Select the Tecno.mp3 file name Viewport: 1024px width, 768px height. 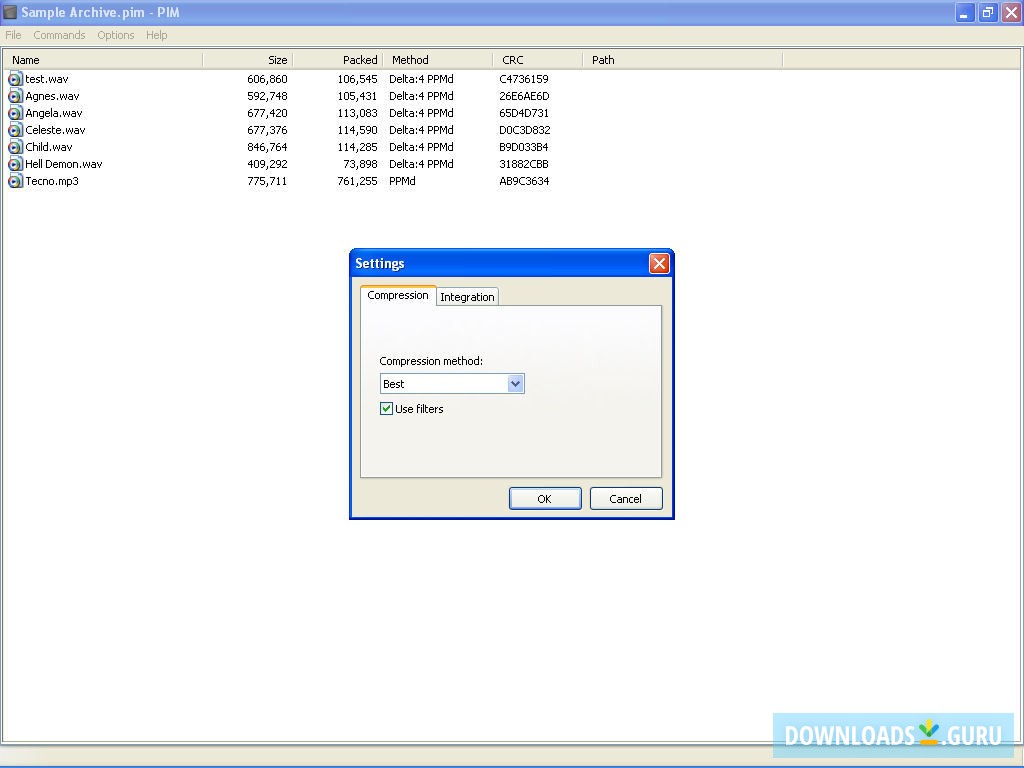click(x=52, y=181)
